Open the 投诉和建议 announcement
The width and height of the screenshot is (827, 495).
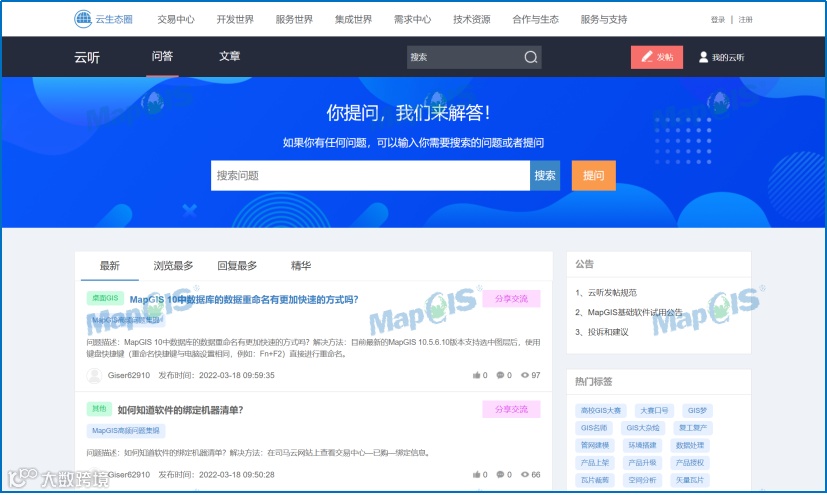tap(608, 332)
